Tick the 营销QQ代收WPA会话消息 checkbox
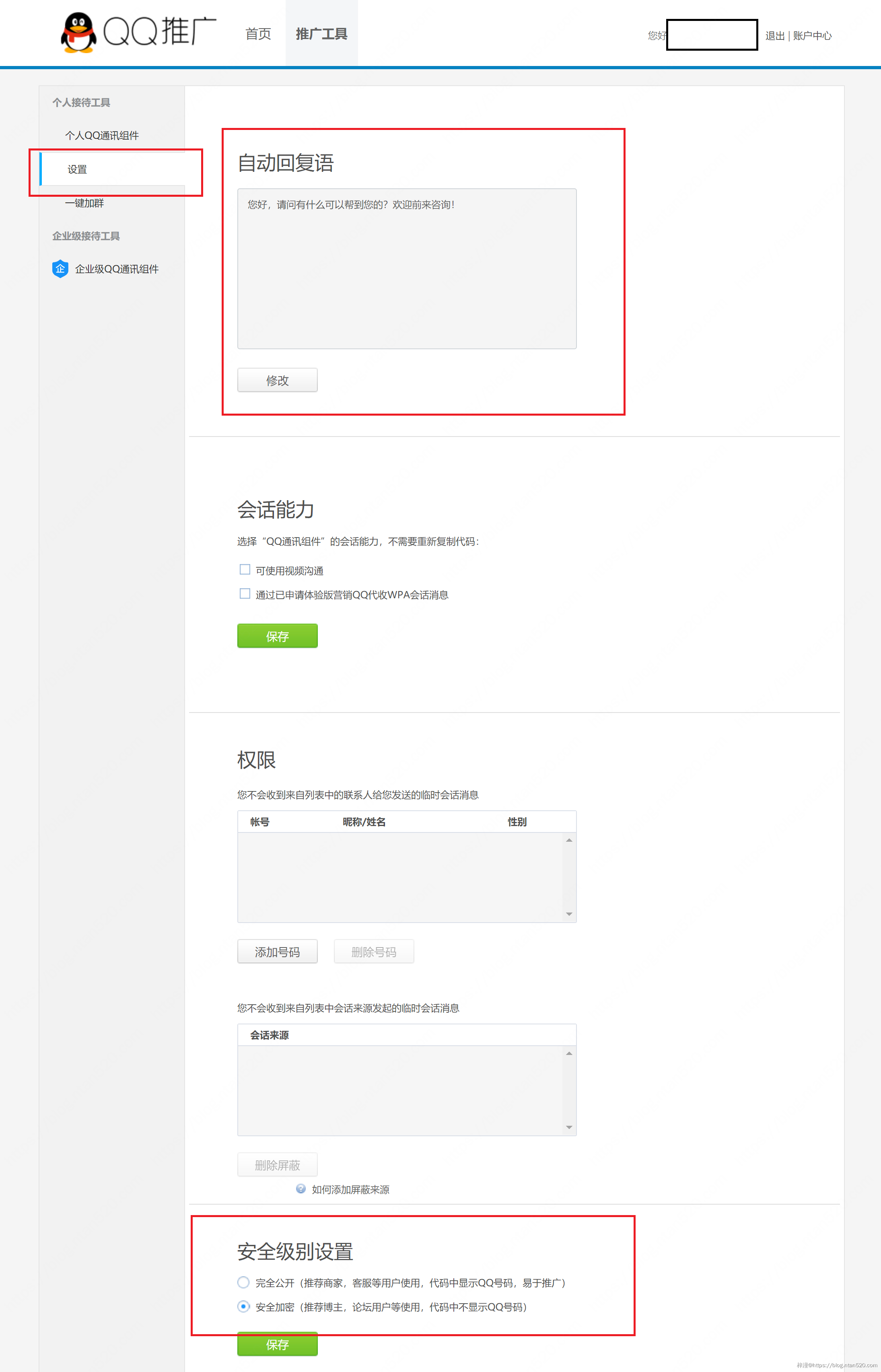 [x=245, y=593]
